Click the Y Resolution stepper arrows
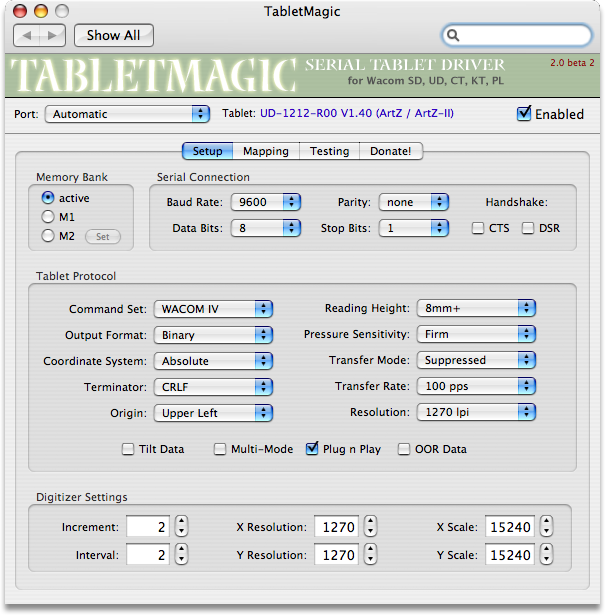This screenshot has width=605, height=615. pos(371,555)
